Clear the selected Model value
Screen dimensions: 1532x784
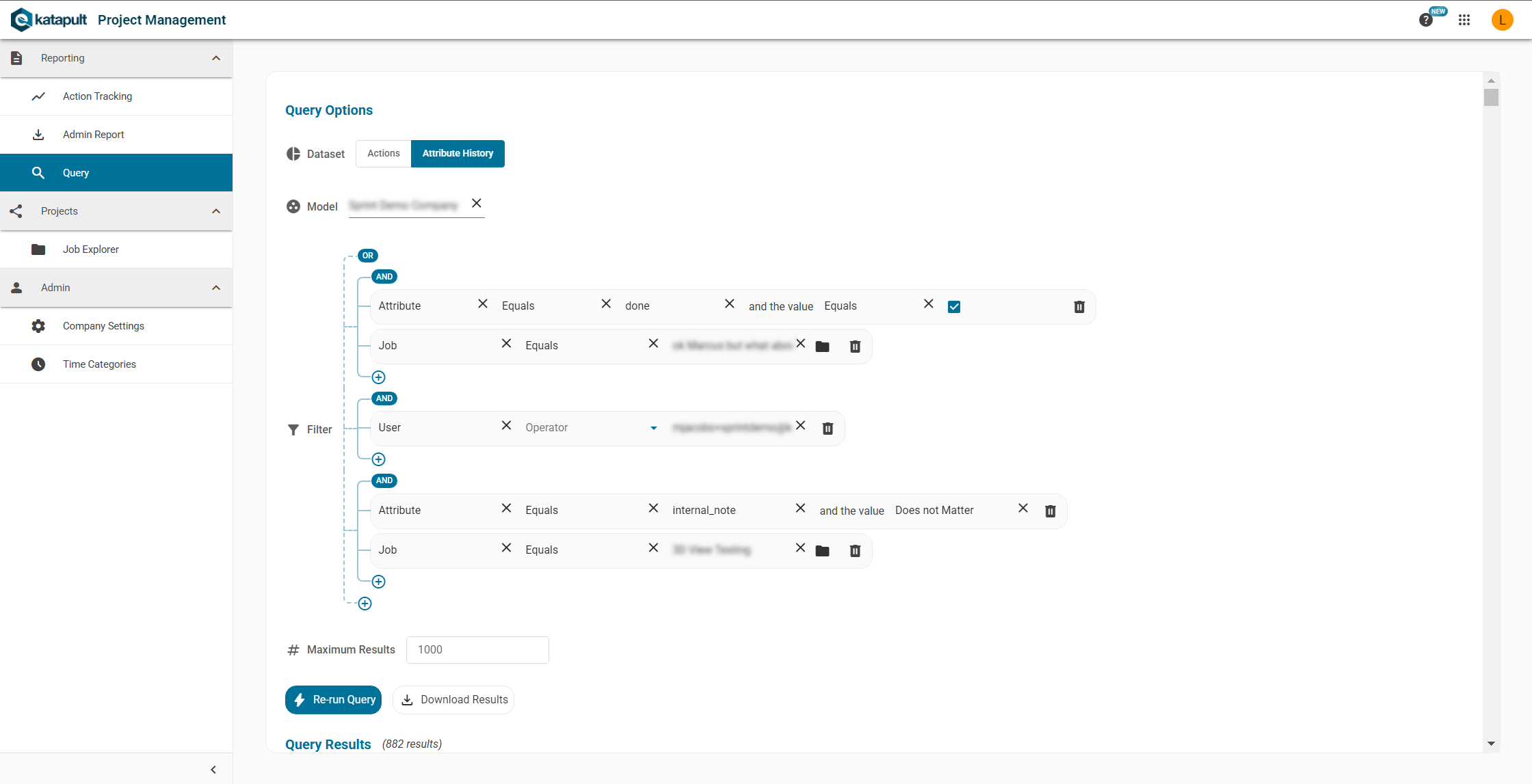477,204
